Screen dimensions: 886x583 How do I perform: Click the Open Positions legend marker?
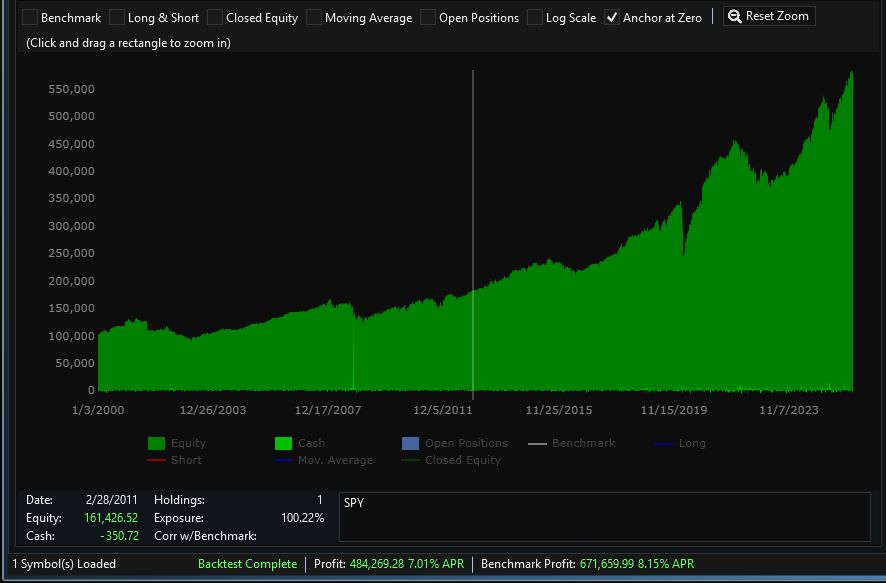(412, 443)
